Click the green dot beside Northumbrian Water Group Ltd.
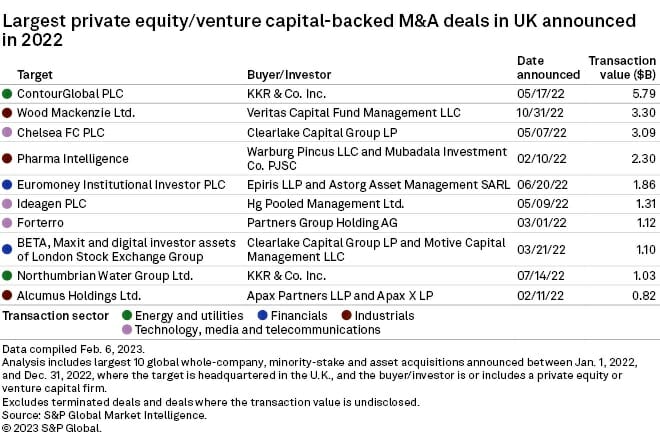This screenshot has width=660, height=445. tap(8, 276)
